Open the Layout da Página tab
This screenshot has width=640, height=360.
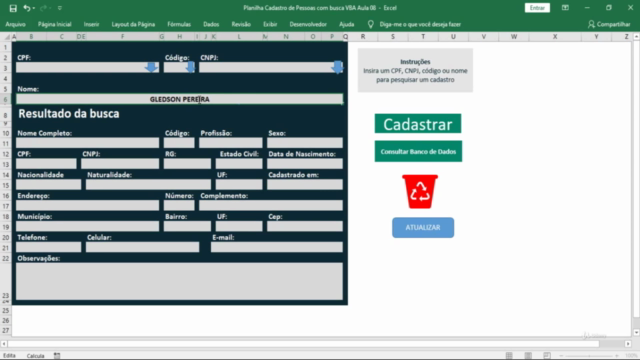(133, 24)
